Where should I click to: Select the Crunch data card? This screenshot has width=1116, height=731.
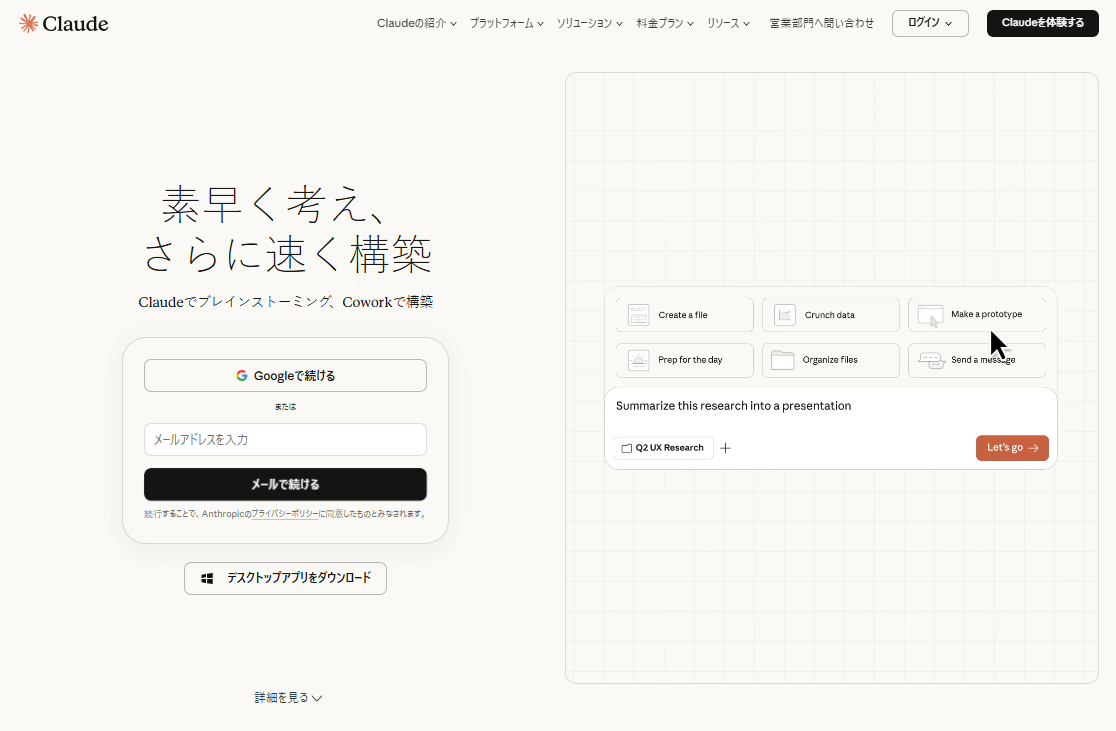[x=831, y=315]
